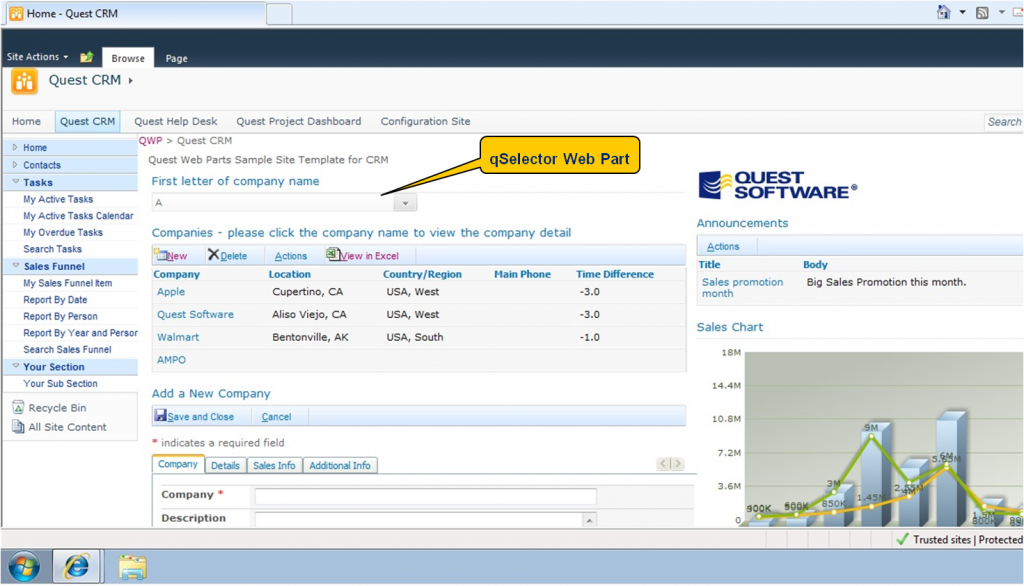Click the Cancel button
The width and height of the screenshot is (1024, 586).
tap(276, 417)
